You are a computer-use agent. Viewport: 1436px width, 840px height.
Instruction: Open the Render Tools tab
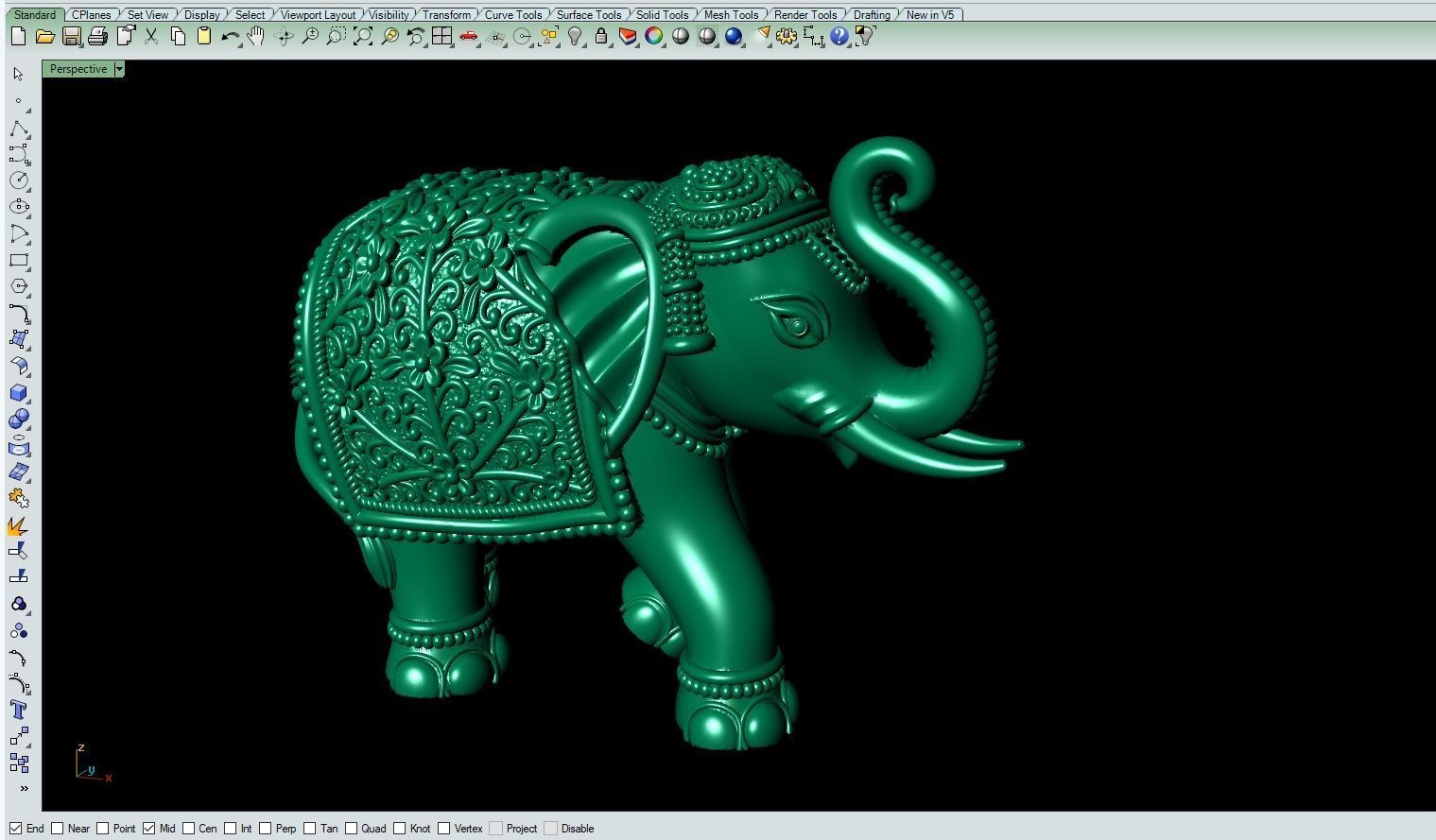coord(805,15)
